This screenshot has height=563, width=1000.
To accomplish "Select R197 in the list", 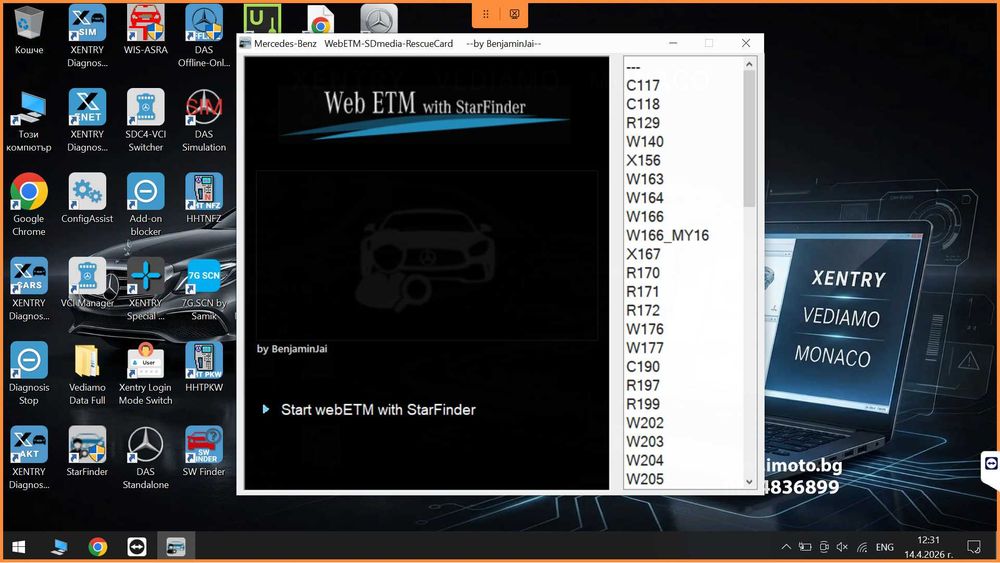I will point(643,386).
